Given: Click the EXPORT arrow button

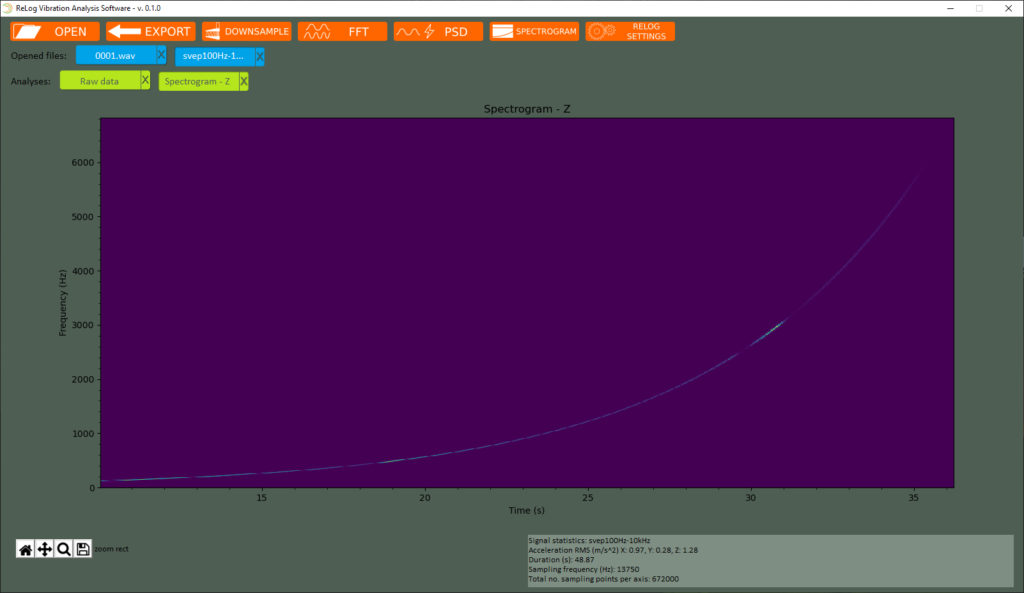Looking at the screenshot, I should (151, 31).
